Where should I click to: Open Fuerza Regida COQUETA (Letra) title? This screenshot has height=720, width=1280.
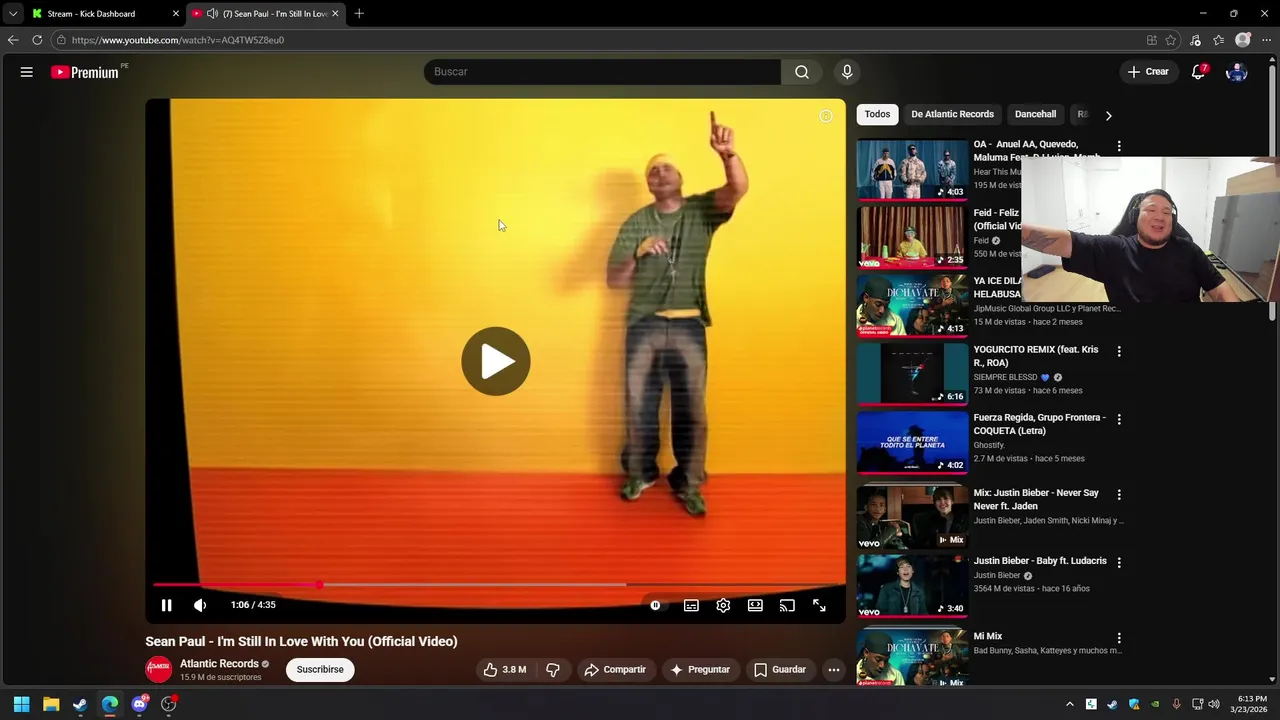(x=1040, y=424)
